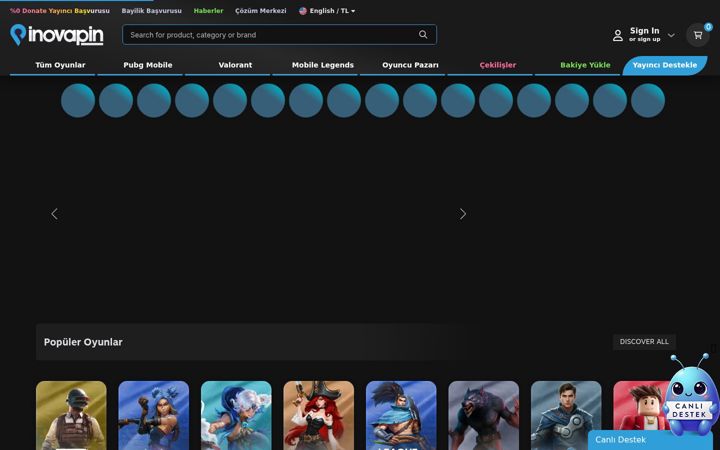Click the search magnifier icon
The width and height of the screenshot is (720, 450).
point(423,34)
